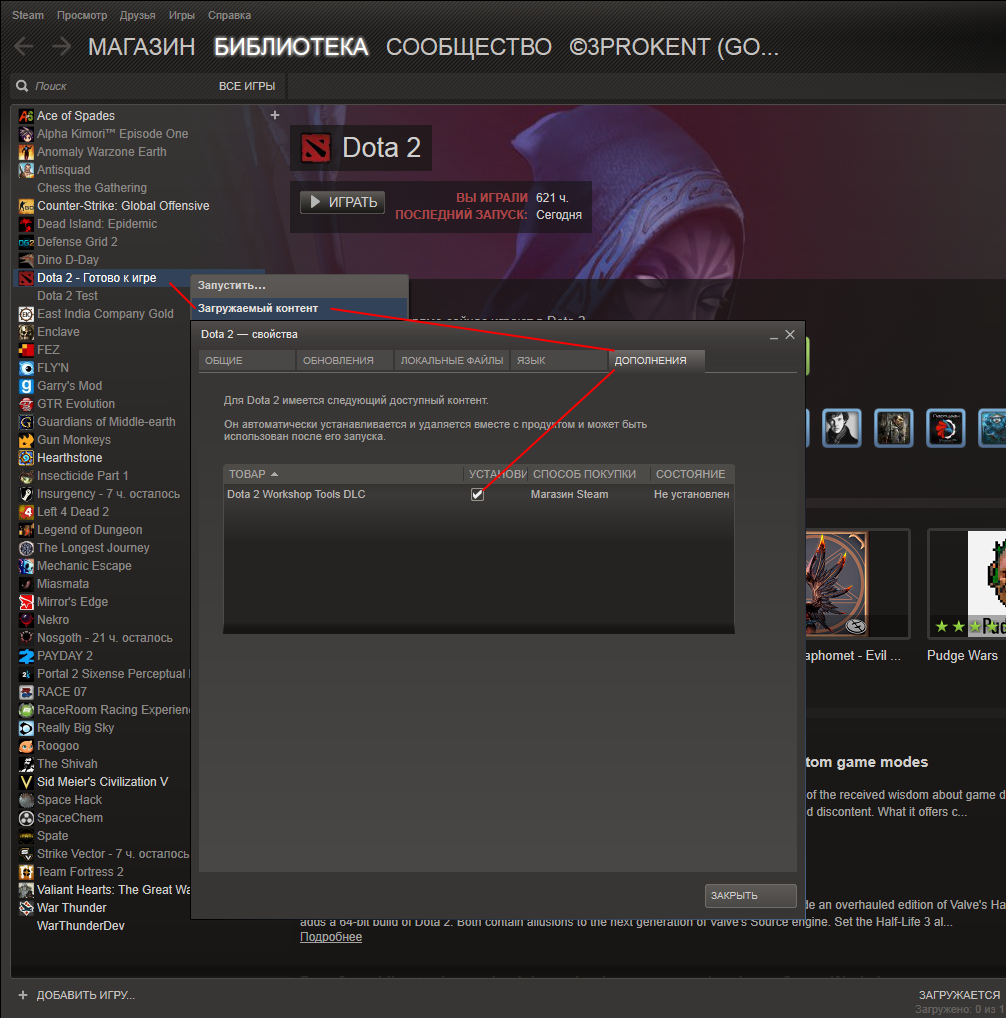The height and width of the screenshot is (1018, 1006).
Task: Click the forward navigation arrow
Action: click(62, 47)
